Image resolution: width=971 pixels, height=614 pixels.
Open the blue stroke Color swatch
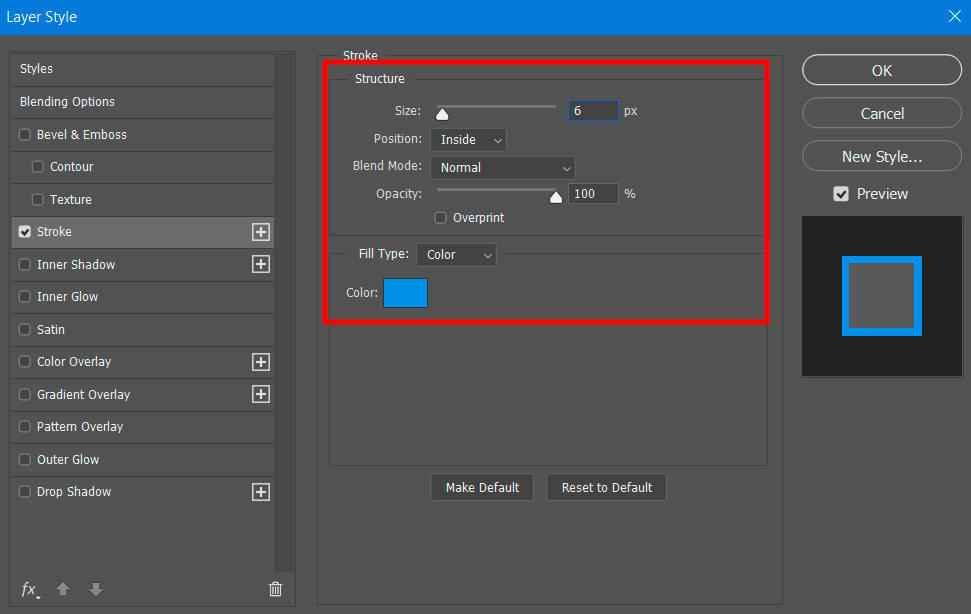pos(406,293)
